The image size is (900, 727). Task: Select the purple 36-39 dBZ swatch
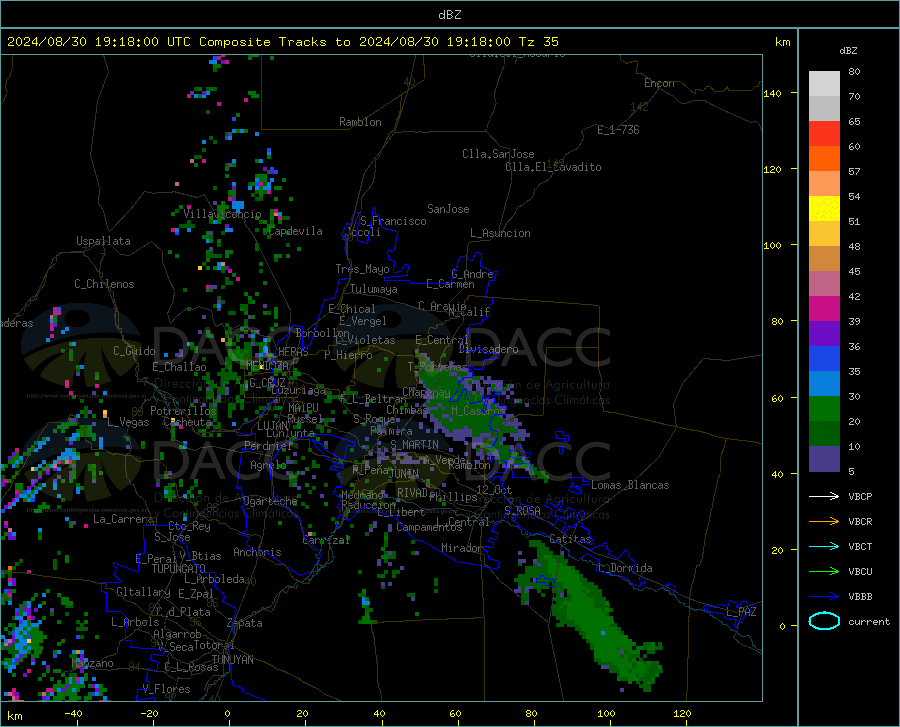click(824, 334)
